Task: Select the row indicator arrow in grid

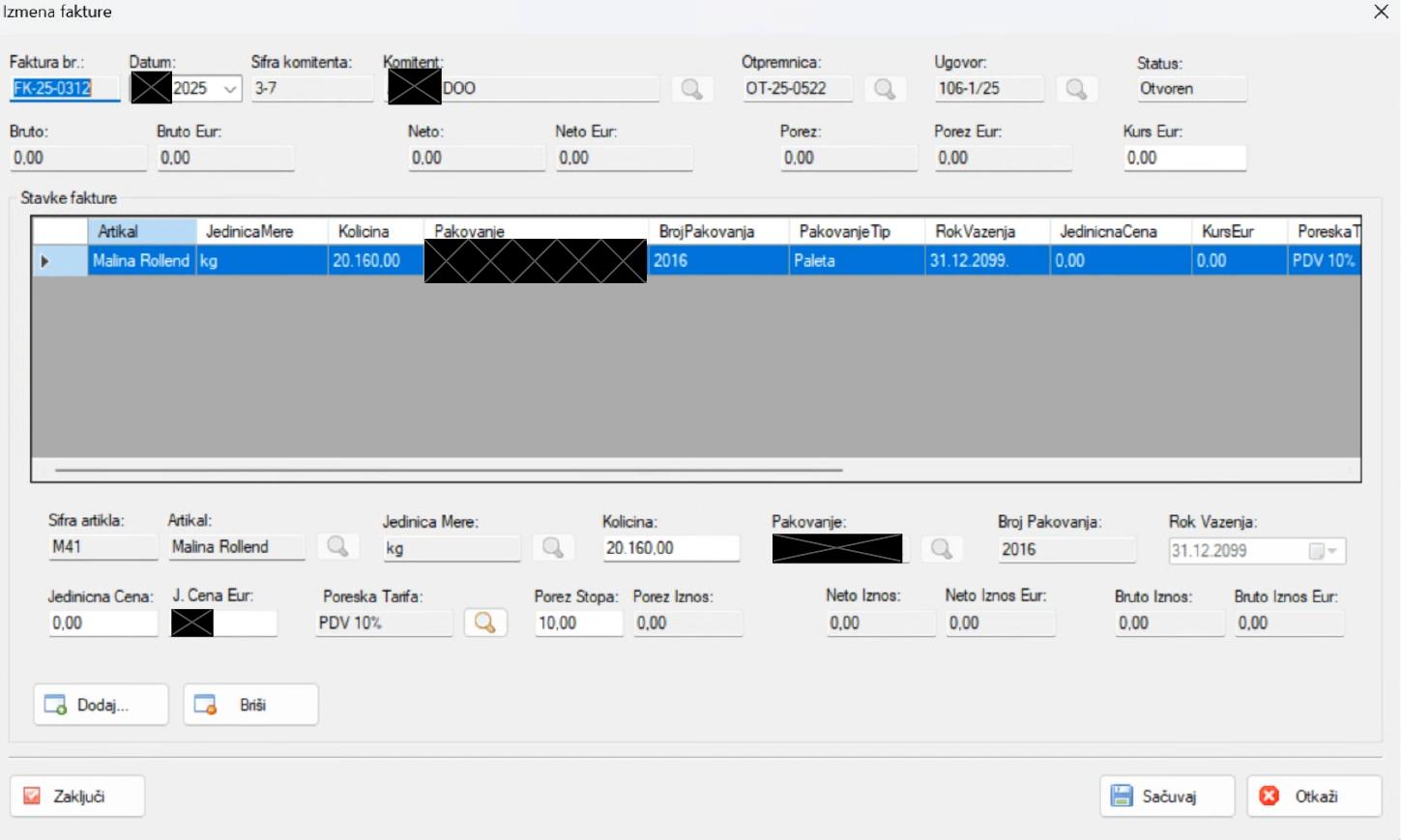Action: [x=45, y=261]
